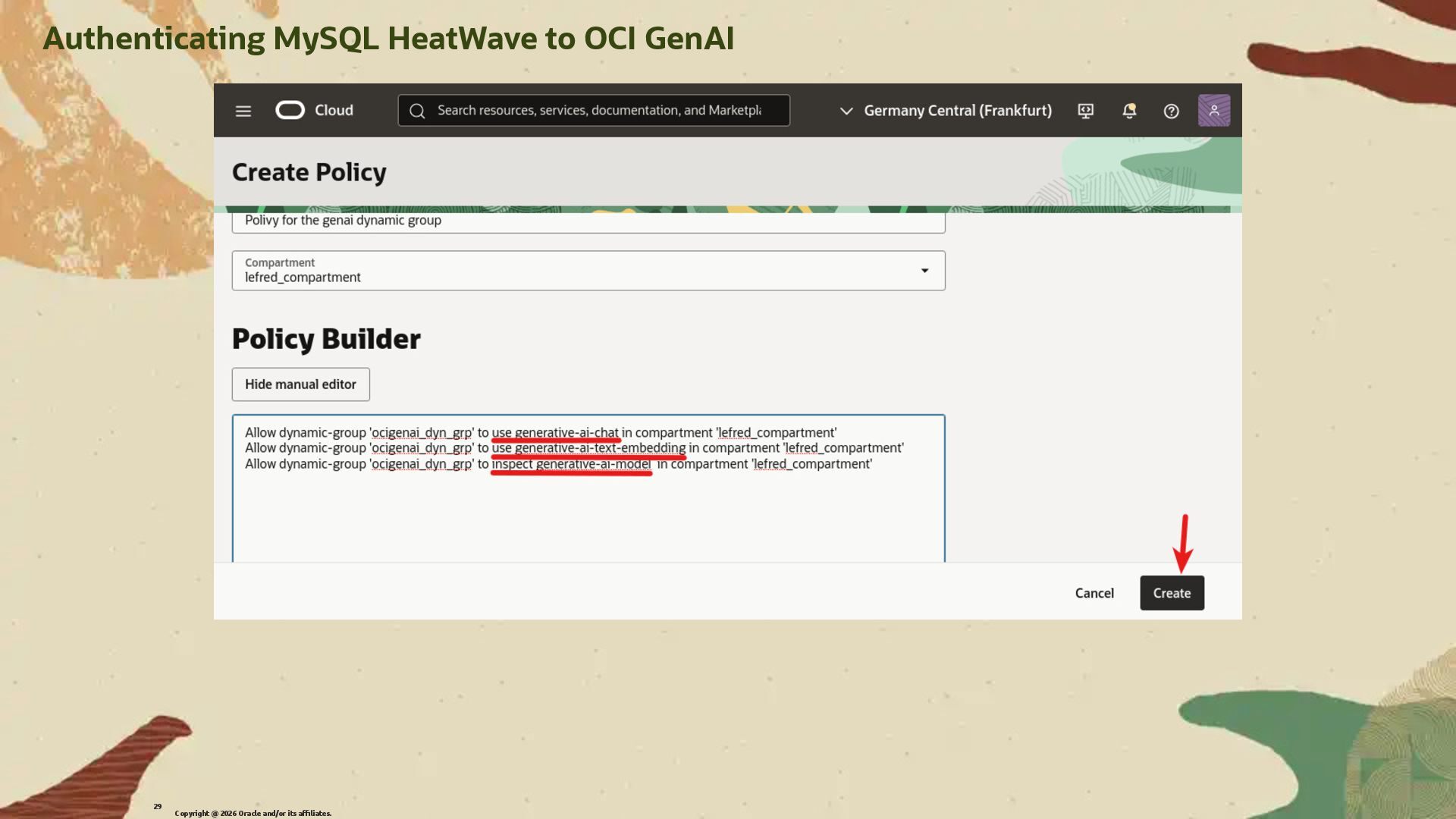Click Cancel to discard policy
This screenshot has width=1456, height=819.
point(1094,593)
